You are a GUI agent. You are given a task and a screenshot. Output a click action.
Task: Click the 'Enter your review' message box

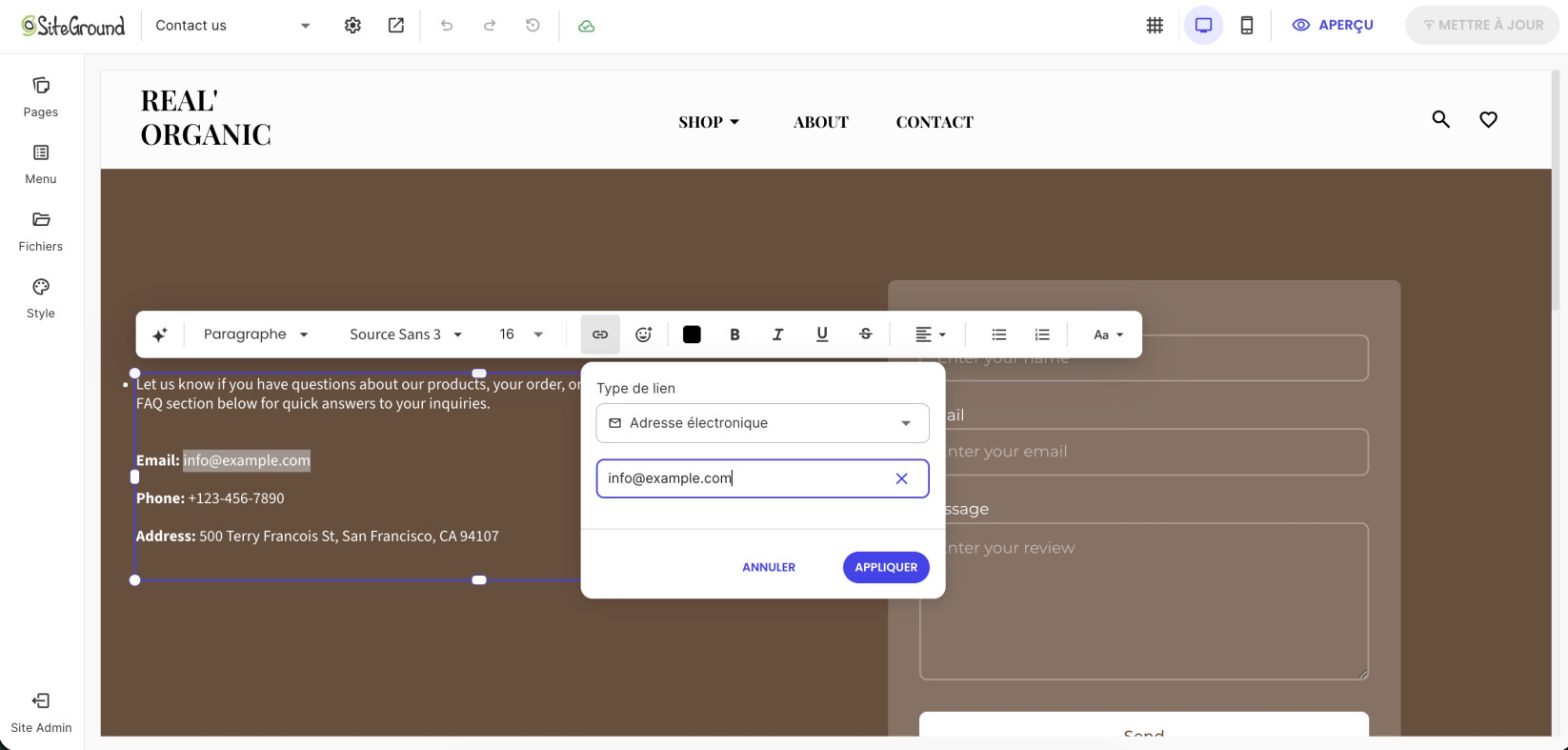1143,601
